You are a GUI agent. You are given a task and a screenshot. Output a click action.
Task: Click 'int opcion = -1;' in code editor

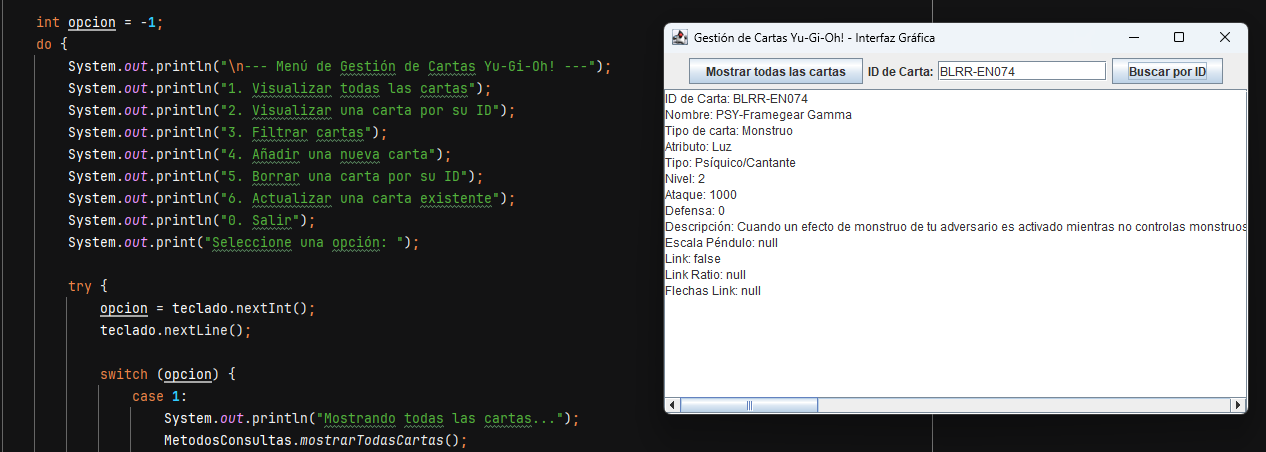[99, 22]
